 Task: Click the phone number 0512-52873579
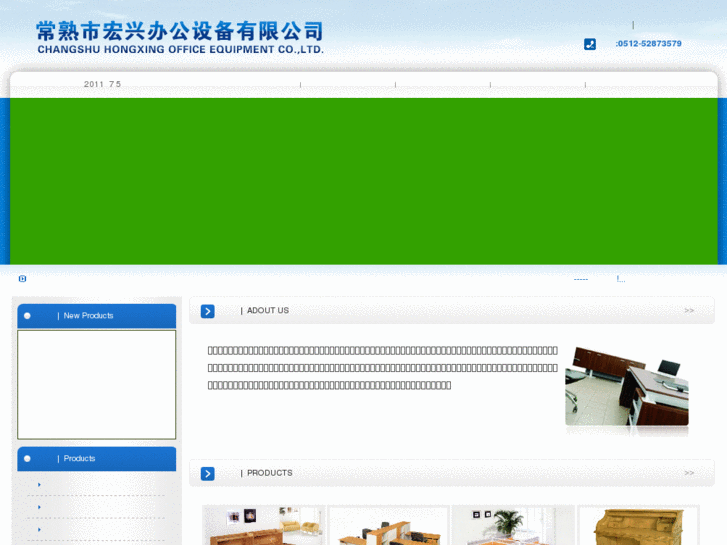[x=649, y=44]
